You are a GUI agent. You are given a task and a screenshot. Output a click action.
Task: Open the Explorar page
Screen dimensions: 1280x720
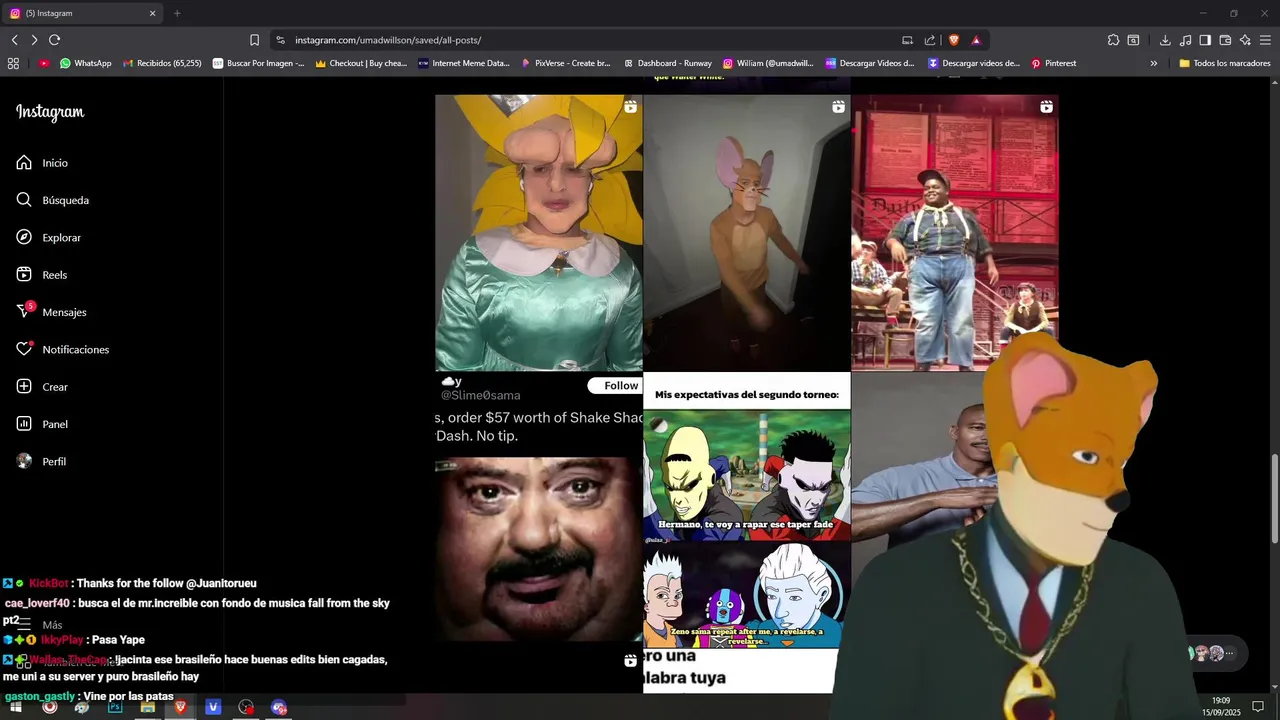click(49, 237)
